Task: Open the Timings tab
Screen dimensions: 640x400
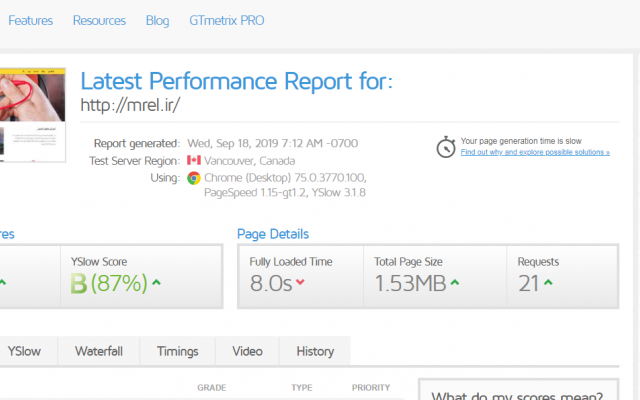Action: pyautogui.click(x=178, y=351)
